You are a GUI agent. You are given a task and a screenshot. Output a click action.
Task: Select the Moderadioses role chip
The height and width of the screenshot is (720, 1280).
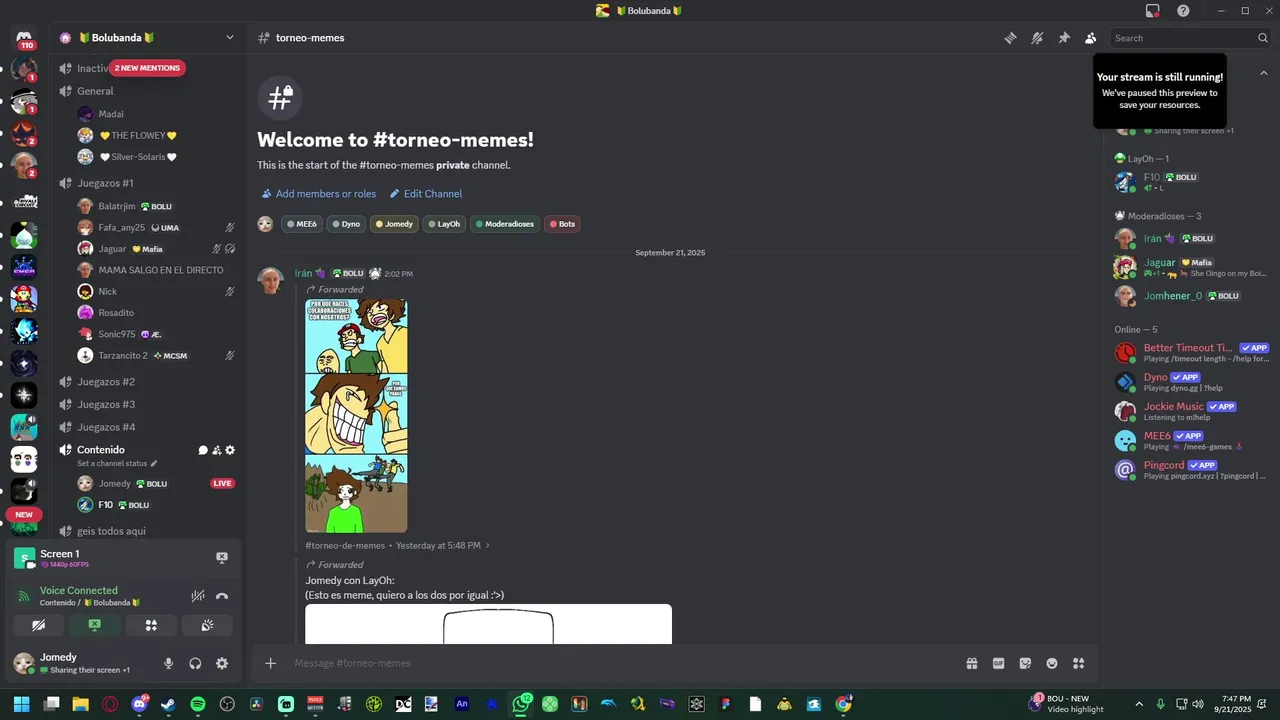pyautogui.click(x=504, y=224)
